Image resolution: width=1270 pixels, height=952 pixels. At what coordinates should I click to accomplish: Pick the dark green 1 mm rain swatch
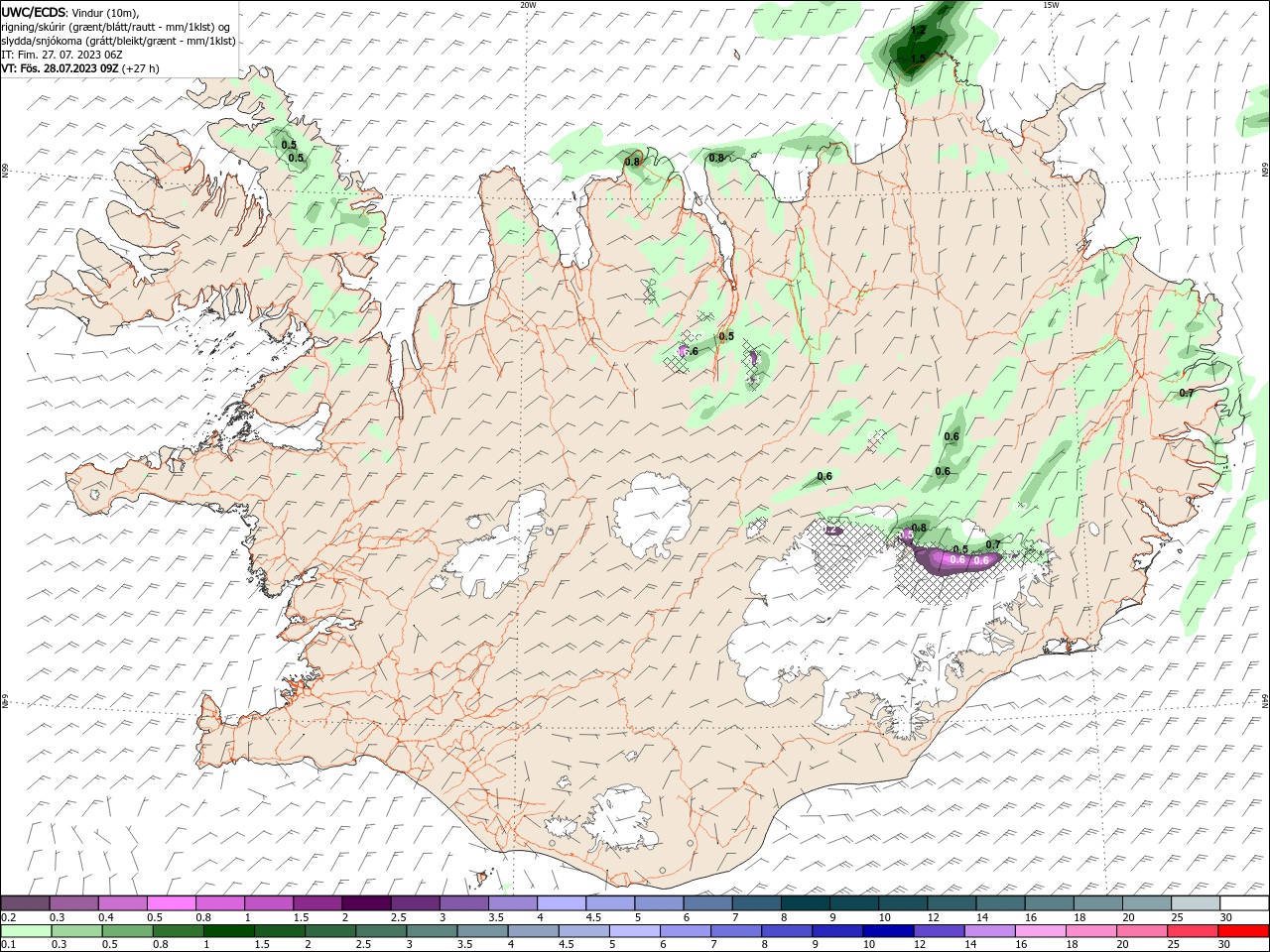pos(228,931)
